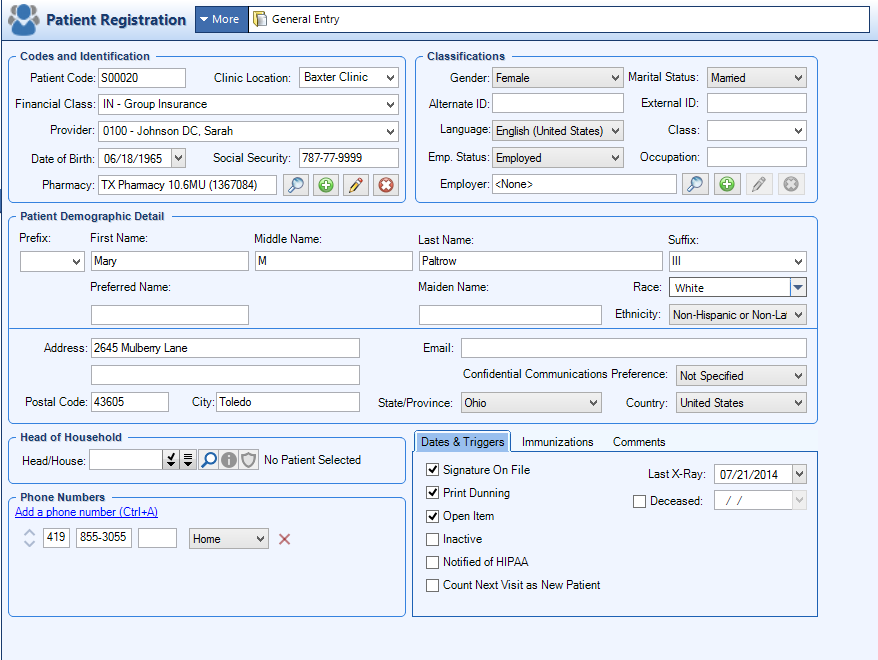
Task: Click the pencil icon to edit pharmacy
Action: click(356, 185)
